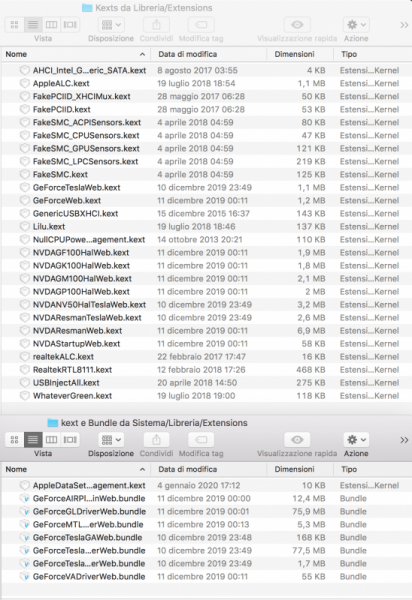Click the NVDAResmanWeb.kext file icon

(x=25, y=331)
